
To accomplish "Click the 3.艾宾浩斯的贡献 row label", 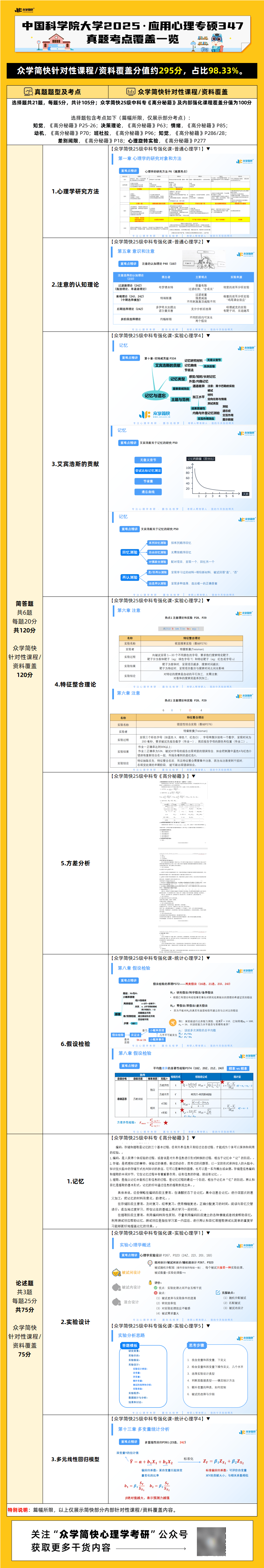I will coord(75,464).
